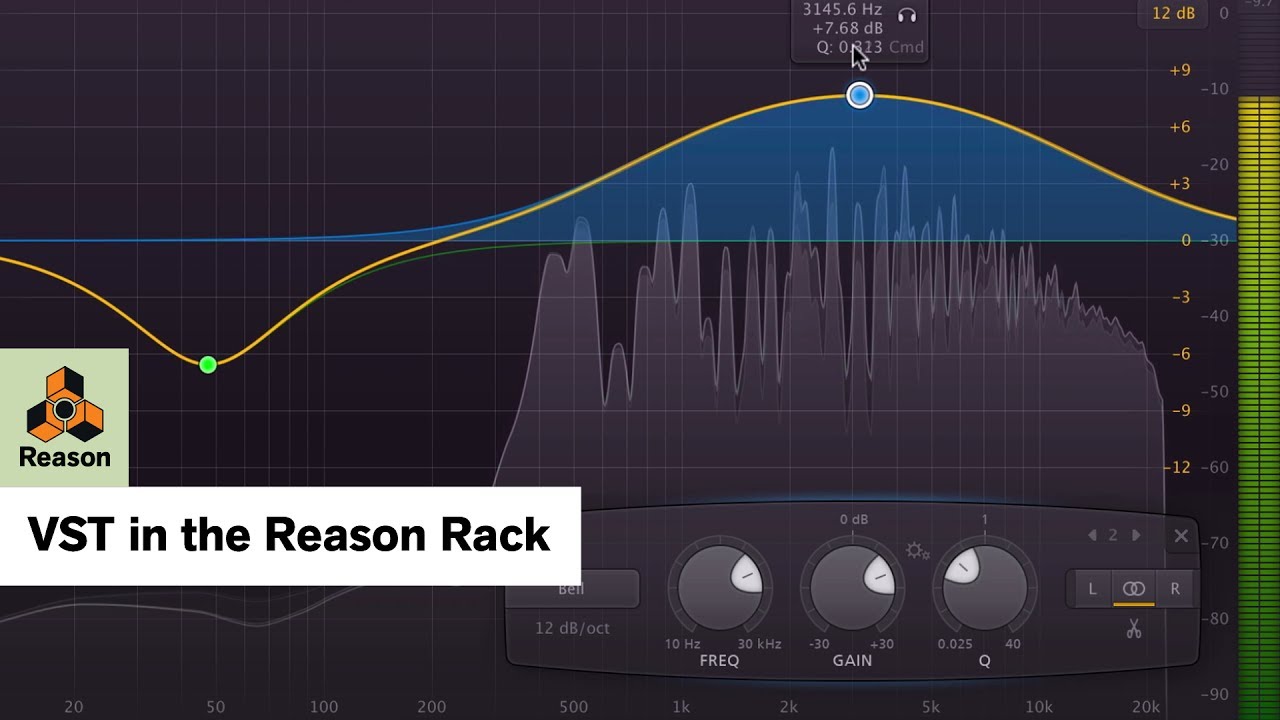Click the Reason logo
Image resolution: width=1280 pixels, height=720 pixels.
point(65,418)
